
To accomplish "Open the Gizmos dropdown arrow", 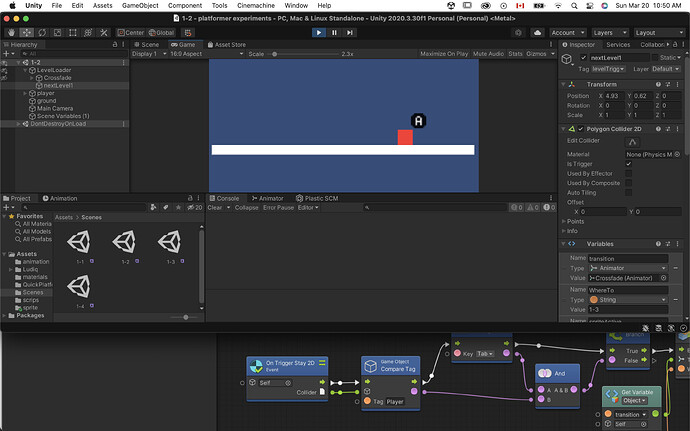I will (x=553, y=54).
